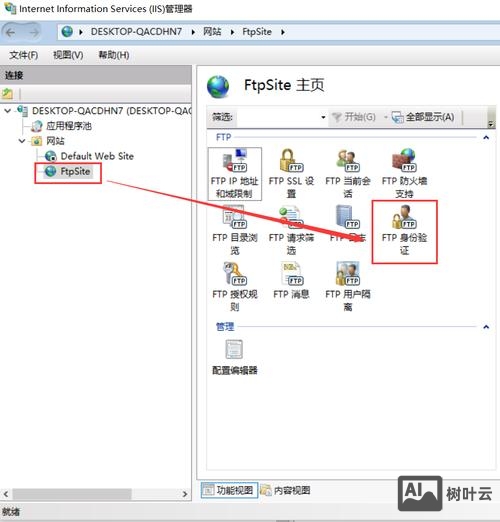Collapse the FTP group section
Viewport: 500px width, 522px height.
click(486, 137)
